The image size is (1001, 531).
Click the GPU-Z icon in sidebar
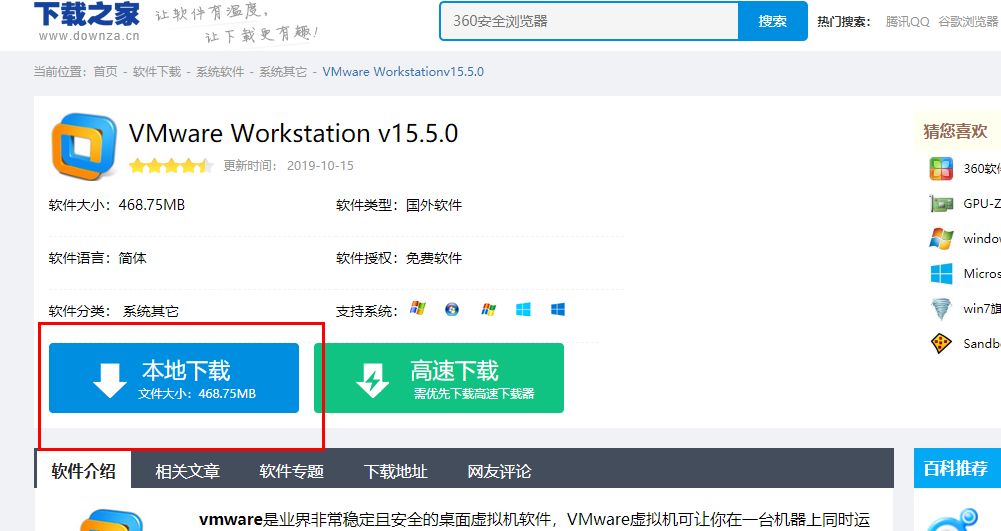941,204
